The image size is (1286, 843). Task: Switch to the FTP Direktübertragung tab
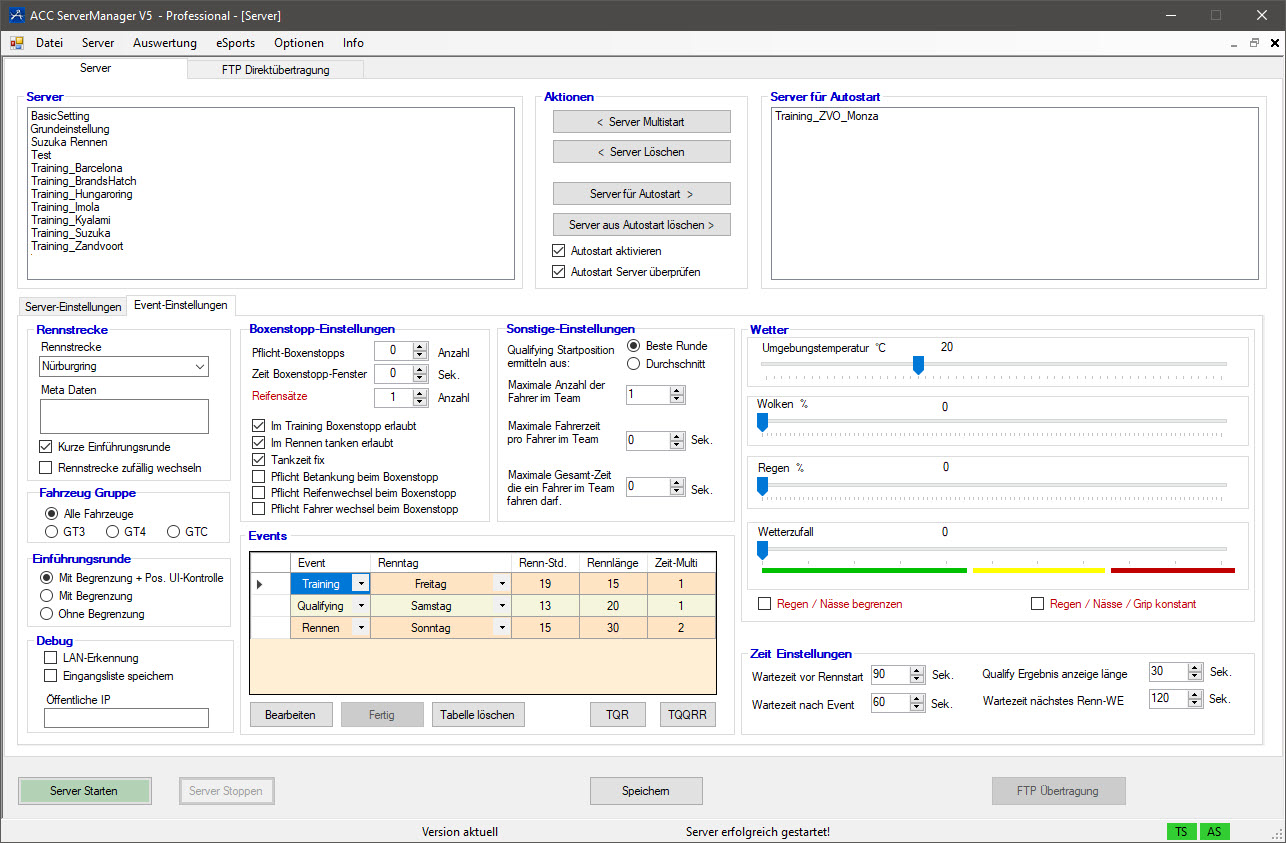coord(275,70)
